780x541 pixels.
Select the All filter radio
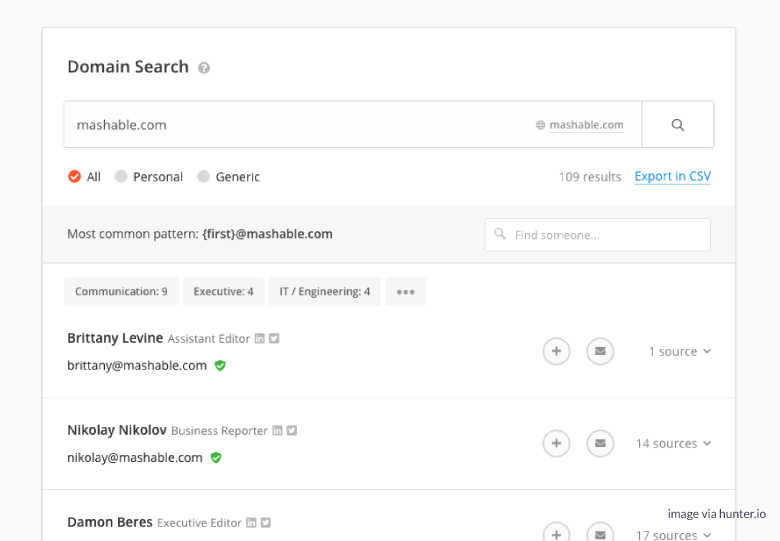75,177
